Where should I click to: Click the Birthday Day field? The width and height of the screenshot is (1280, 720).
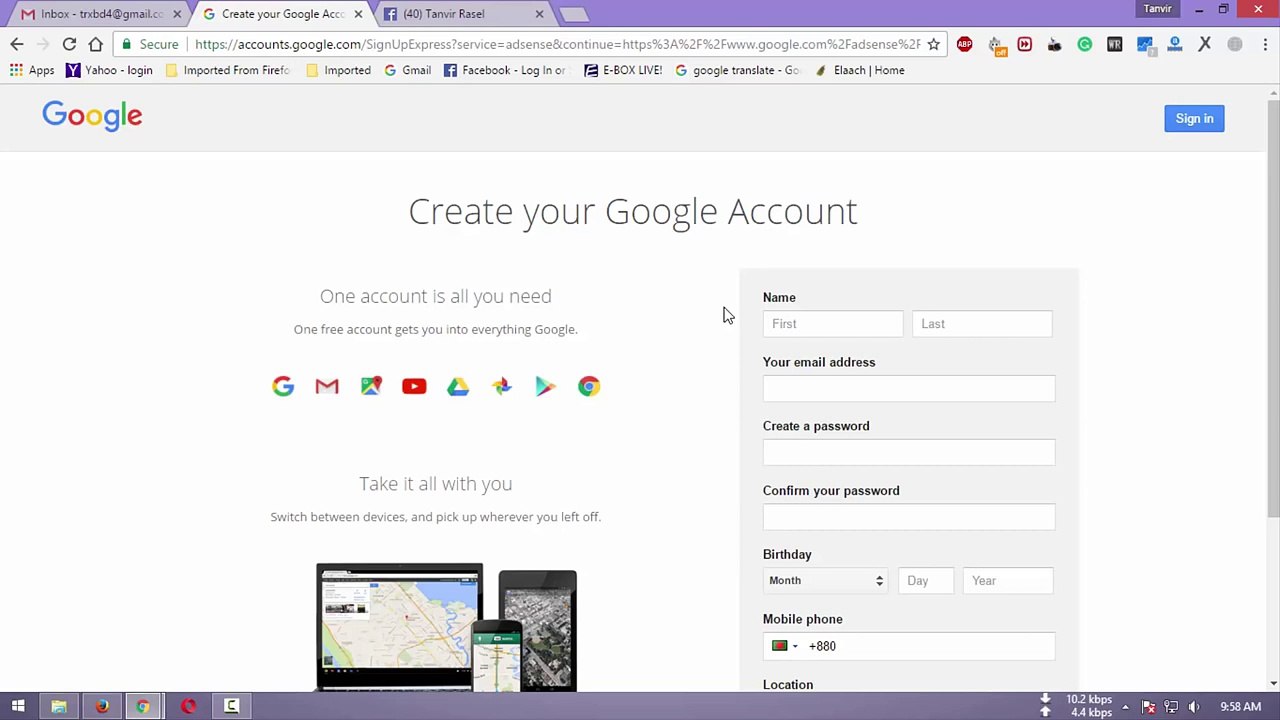coord(926,581)
